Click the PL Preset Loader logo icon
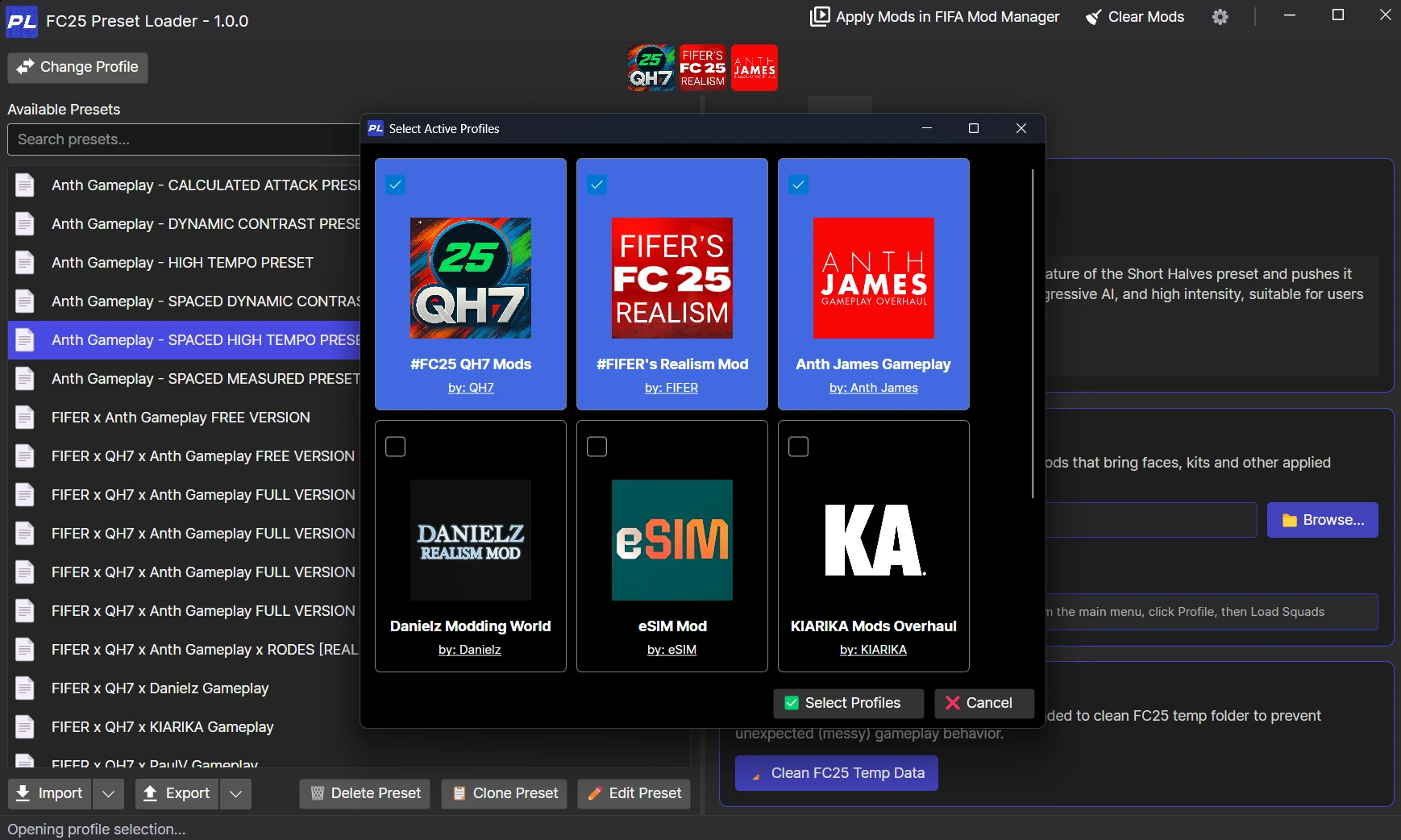 (x=21, y=21)
